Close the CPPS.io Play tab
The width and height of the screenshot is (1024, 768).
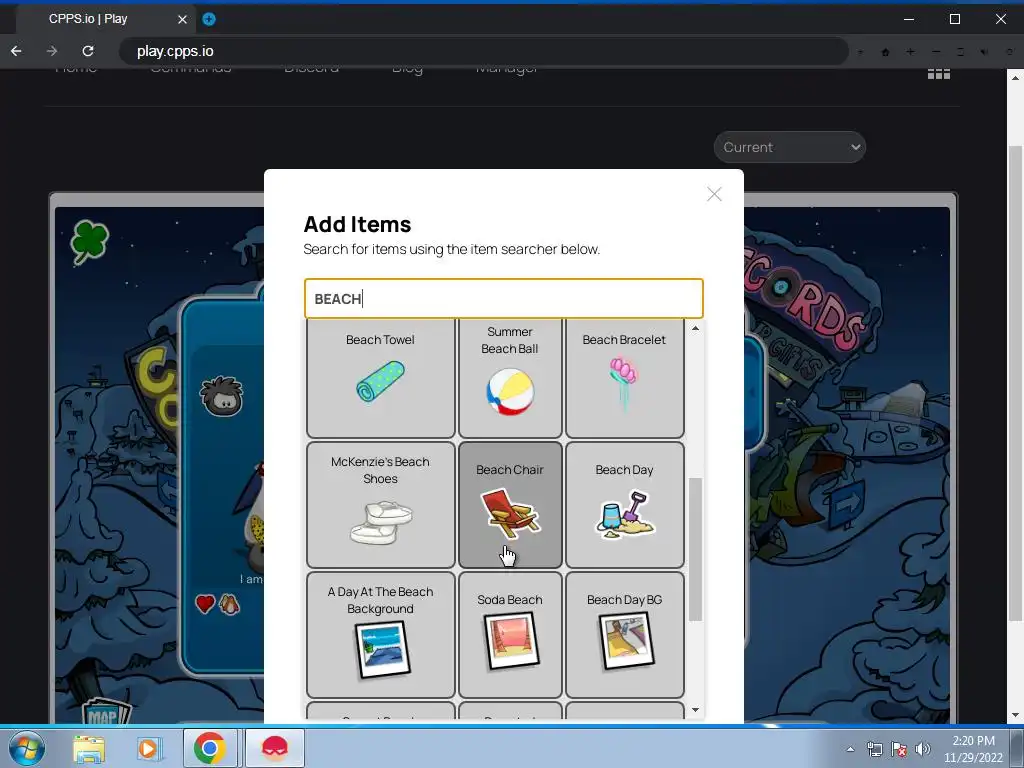coord(182,20)
